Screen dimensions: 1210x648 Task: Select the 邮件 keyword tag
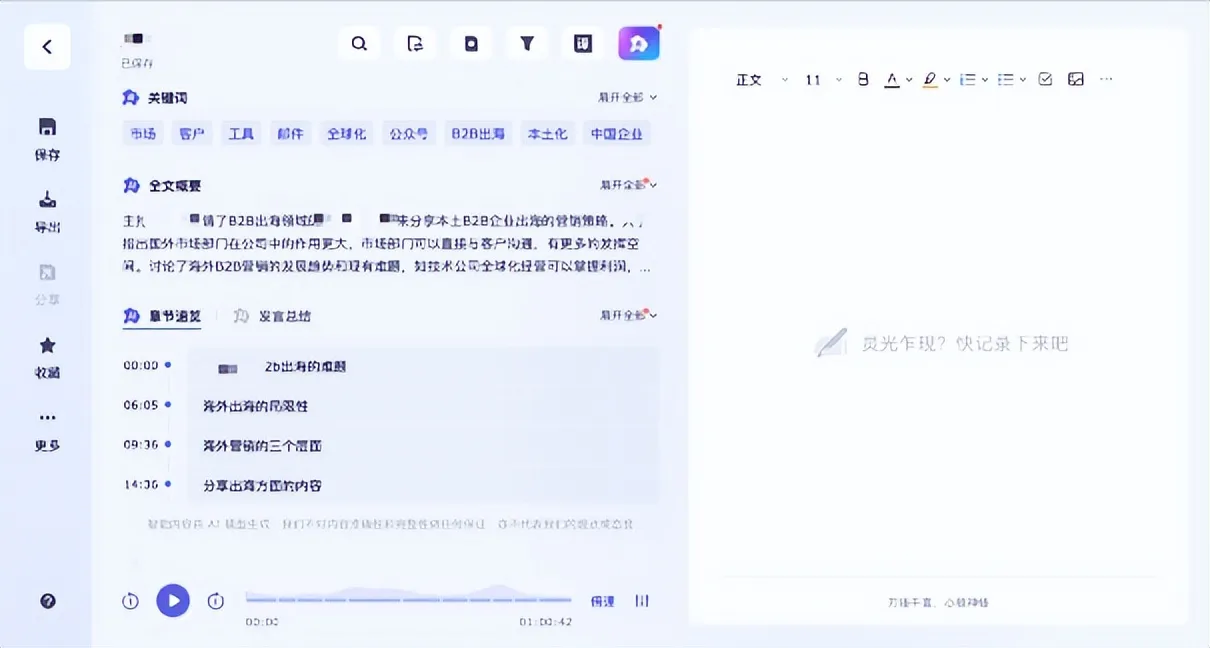(290, 133)
